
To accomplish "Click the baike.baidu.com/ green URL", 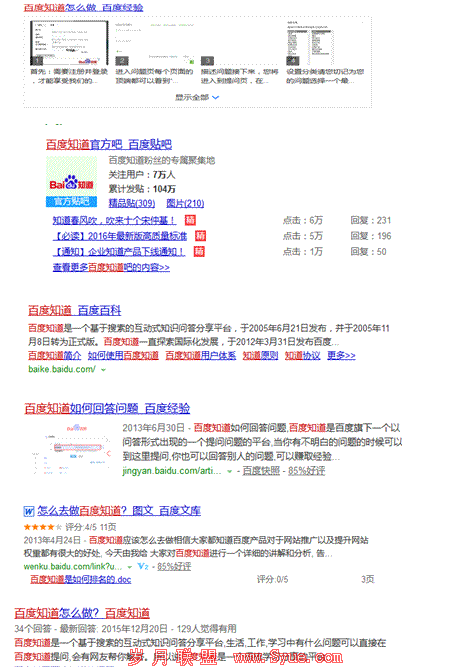I will (62, 369).
